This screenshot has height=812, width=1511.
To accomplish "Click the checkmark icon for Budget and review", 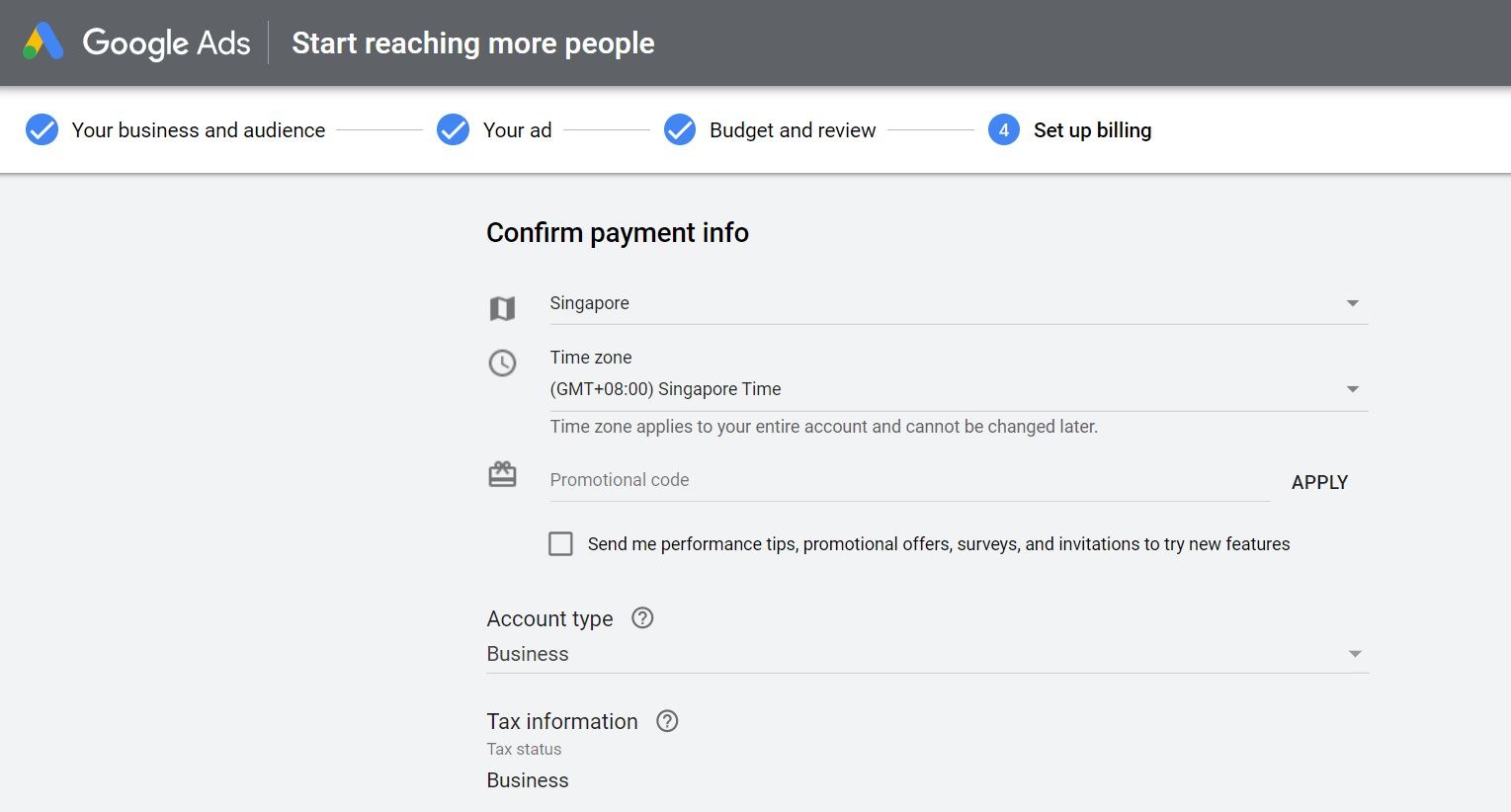I will coord(680,129).
